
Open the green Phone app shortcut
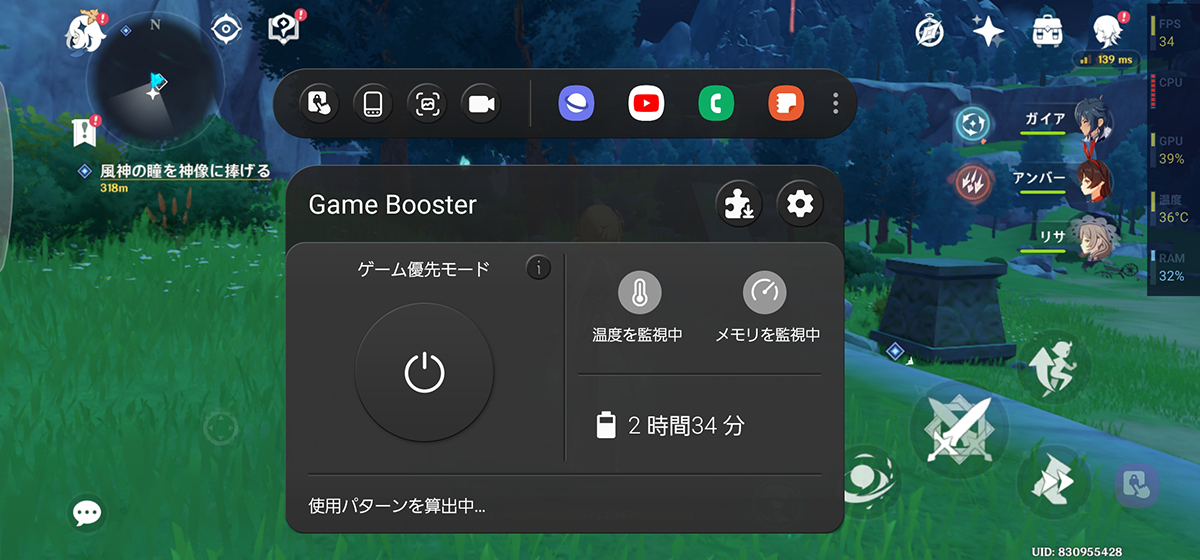(716, 103)
